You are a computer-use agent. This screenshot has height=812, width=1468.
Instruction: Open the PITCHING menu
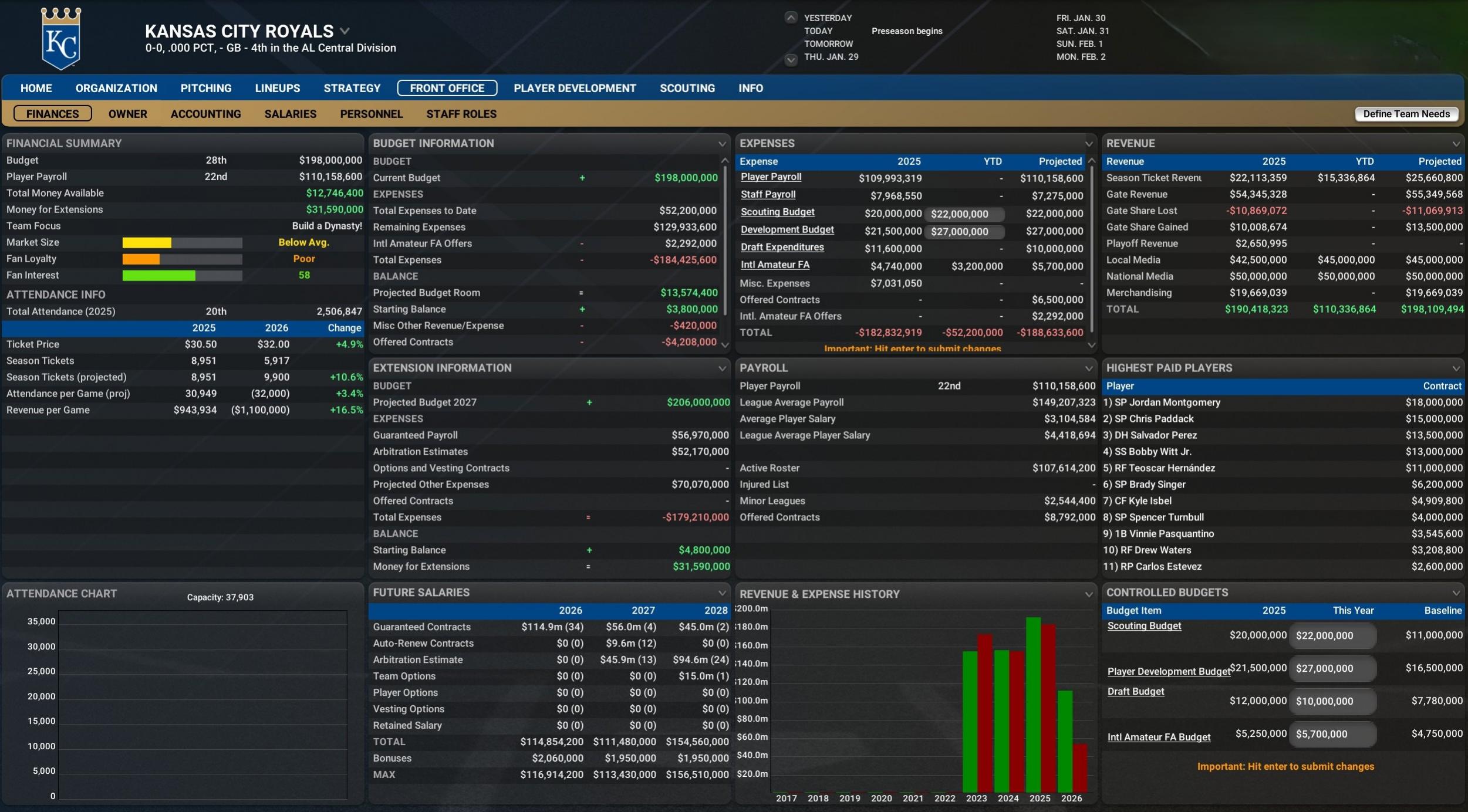click(206, 88)
